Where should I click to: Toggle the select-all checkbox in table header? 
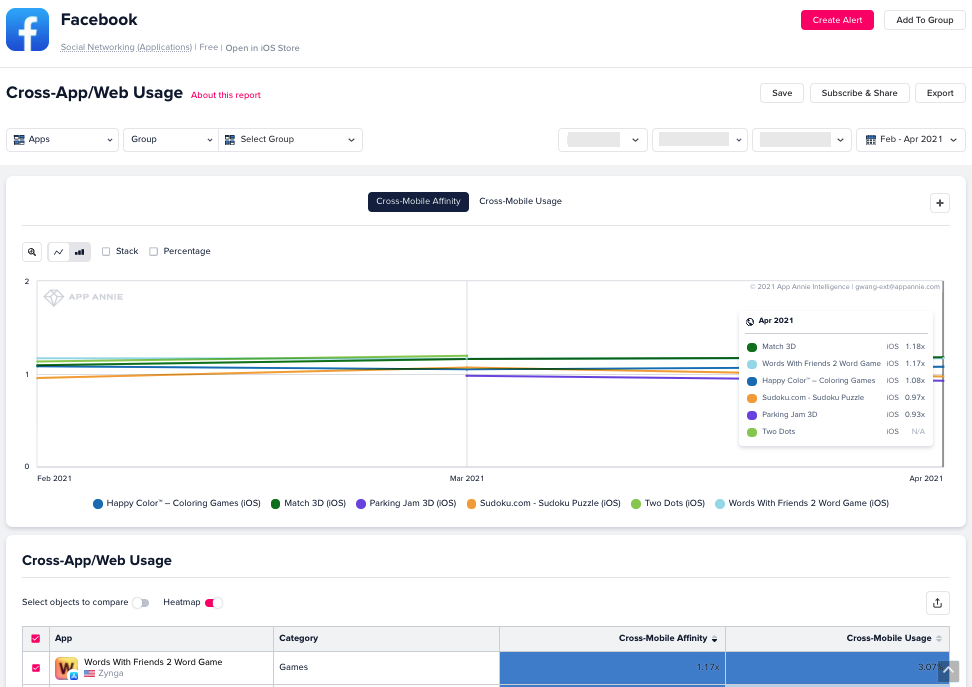pos(36,639)
